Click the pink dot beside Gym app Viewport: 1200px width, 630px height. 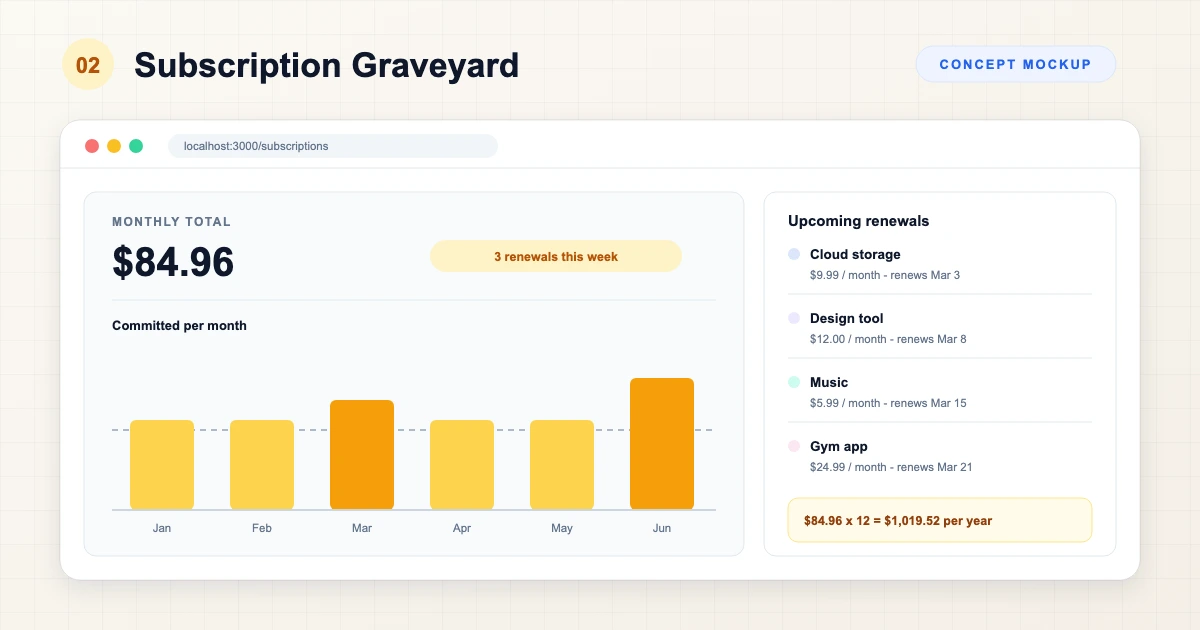click(794, 446)
